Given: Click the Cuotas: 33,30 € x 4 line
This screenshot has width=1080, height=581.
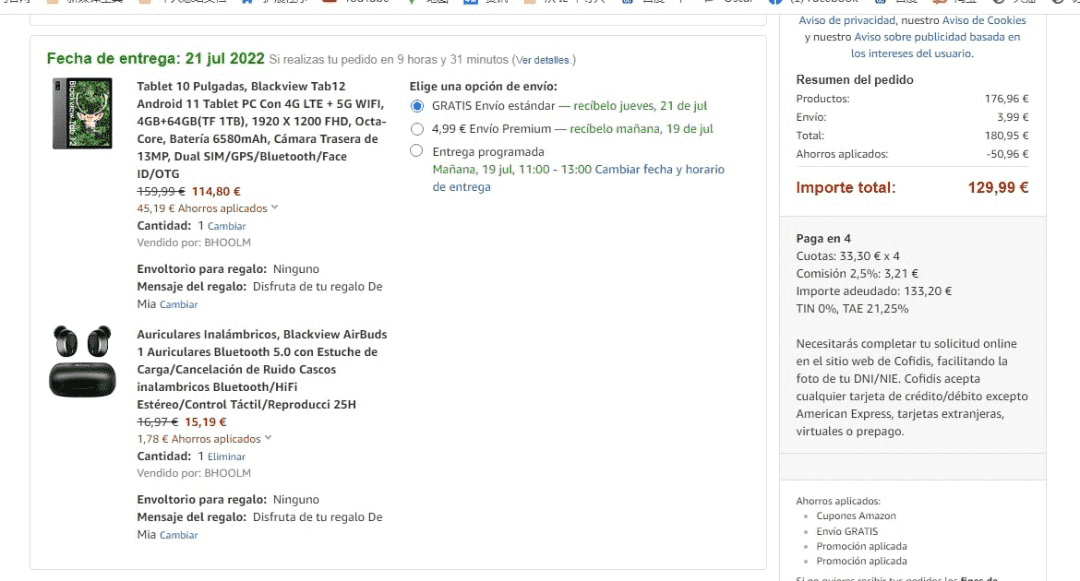Looking at the screenshot, I should tap(848, 256).
